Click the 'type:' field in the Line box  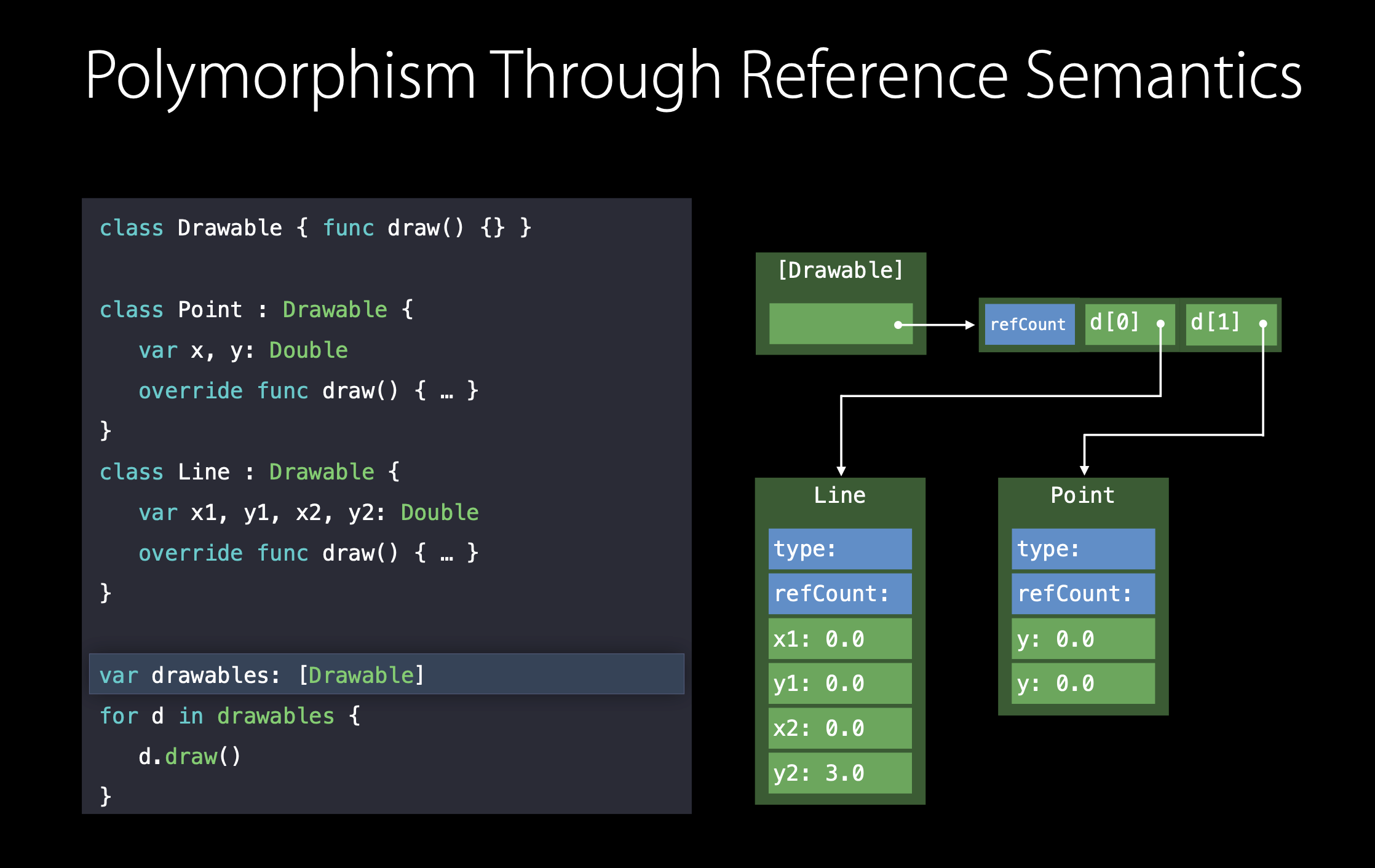[839, 548]
